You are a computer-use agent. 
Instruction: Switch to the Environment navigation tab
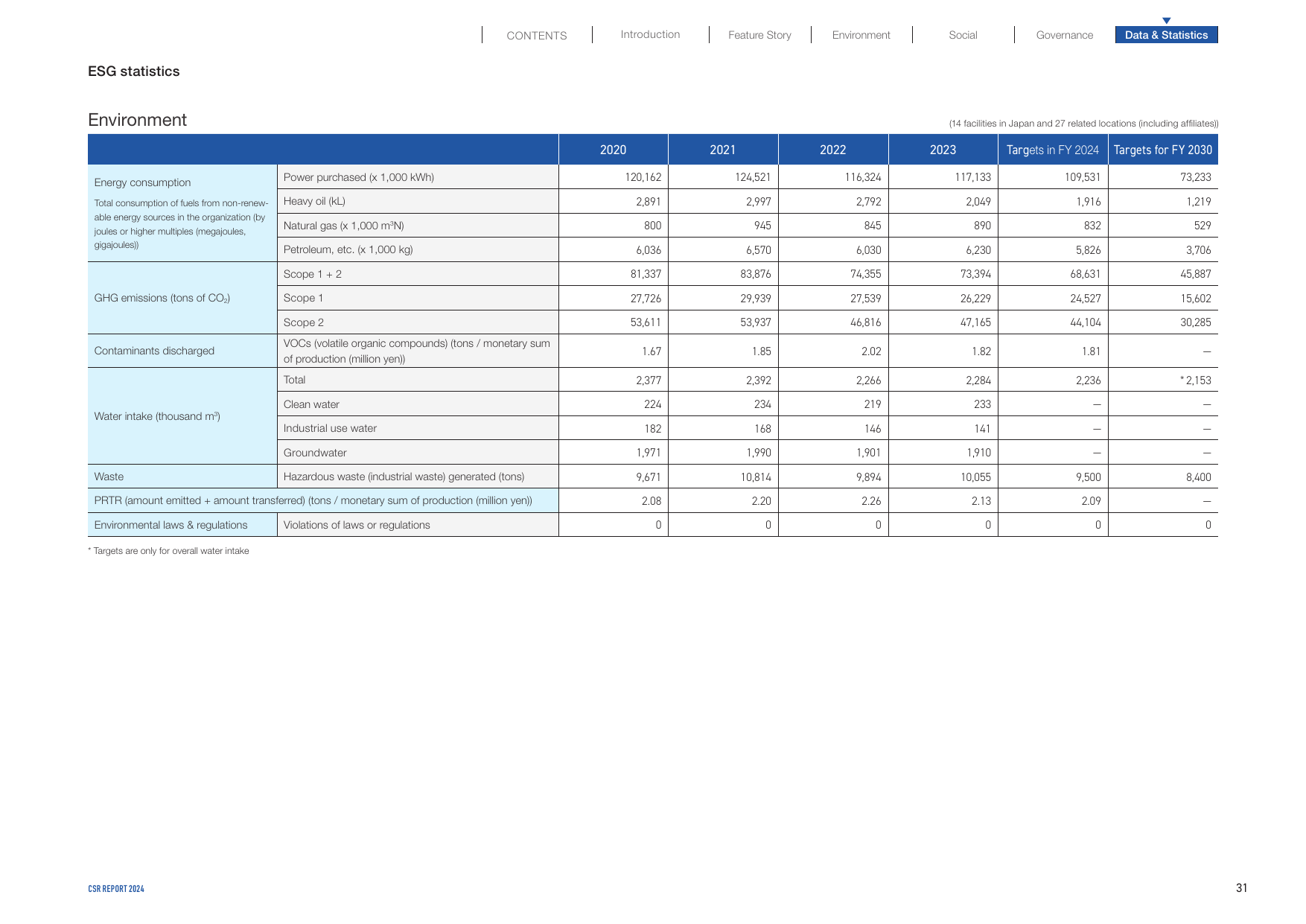pos(861,35)
